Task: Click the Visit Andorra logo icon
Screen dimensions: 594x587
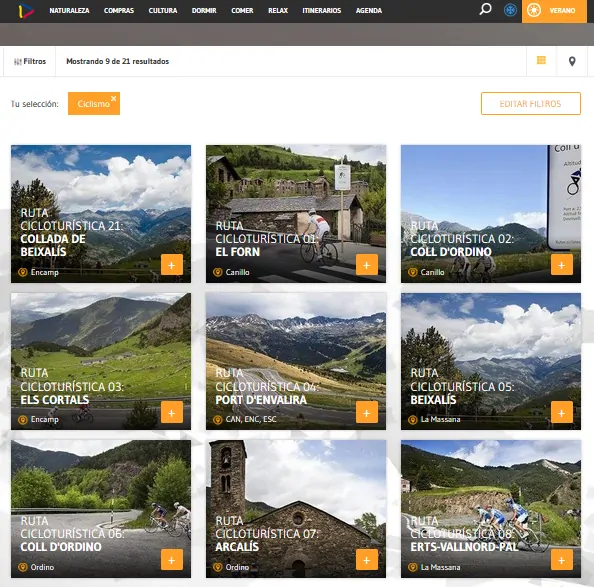Action: (x=26, y=11)
